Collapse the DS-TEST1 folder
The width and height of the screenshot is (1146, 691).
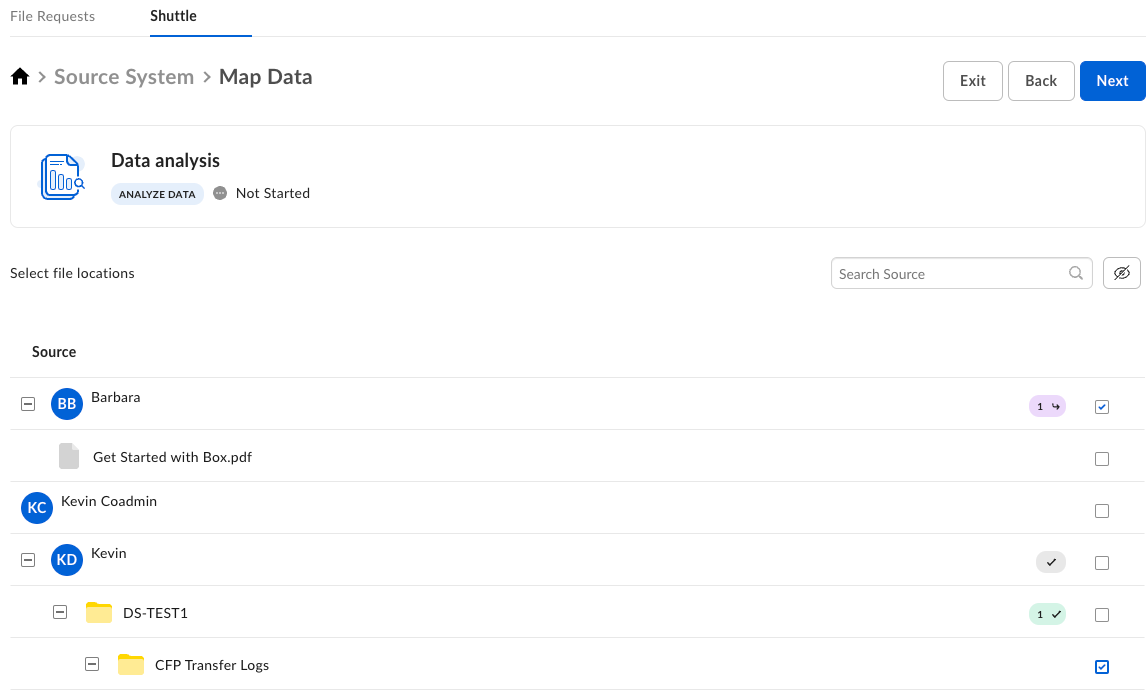click(x=60, y=612)
